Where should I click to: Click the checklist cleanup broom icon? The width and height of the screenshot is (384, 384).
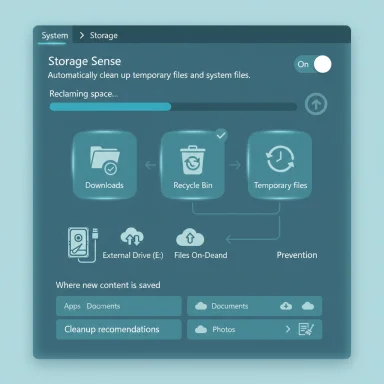pyautogui.click(x=306, y=329)
